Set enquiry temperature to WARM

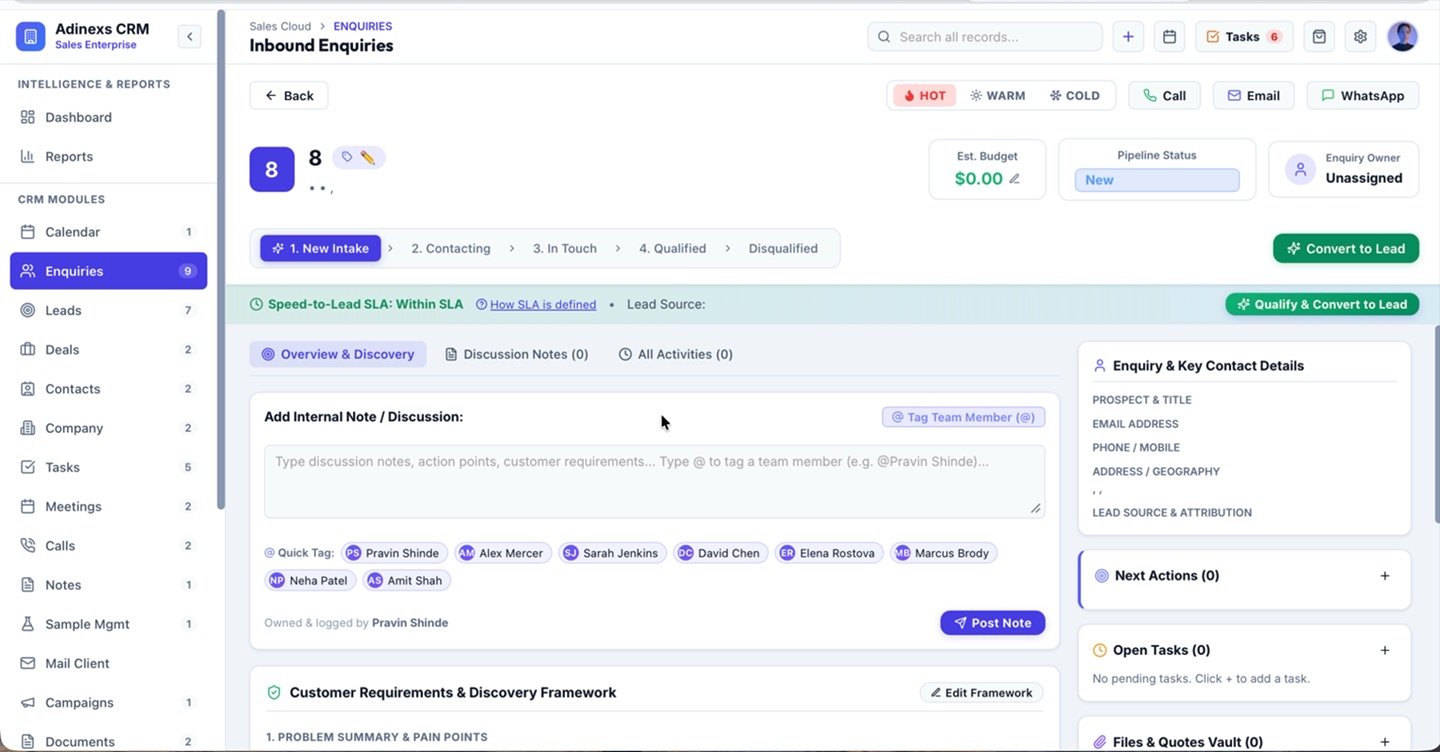[x=998, y=96]
